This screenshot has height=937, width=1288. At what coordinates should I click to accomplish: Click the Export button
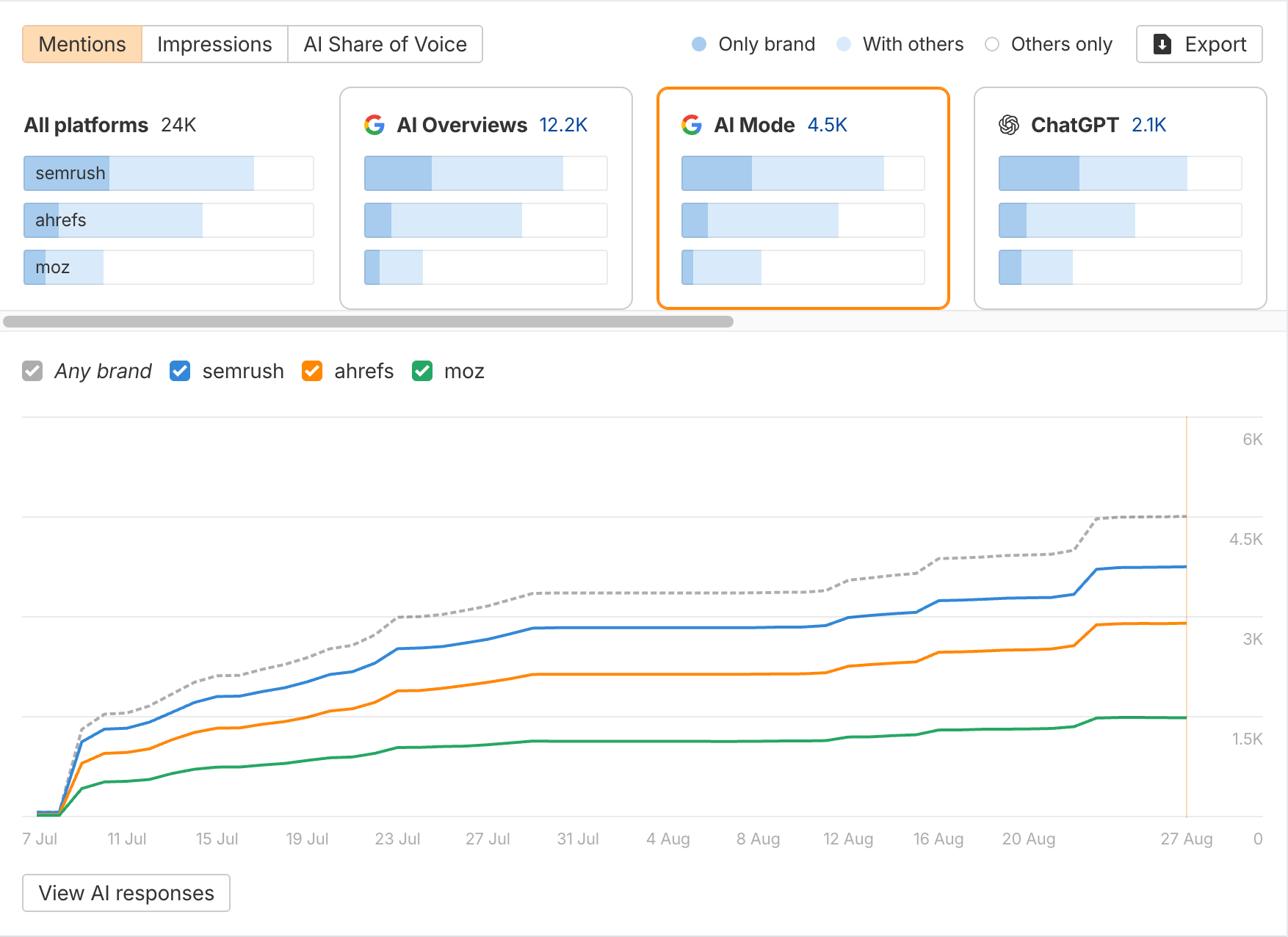point(1198,44)
